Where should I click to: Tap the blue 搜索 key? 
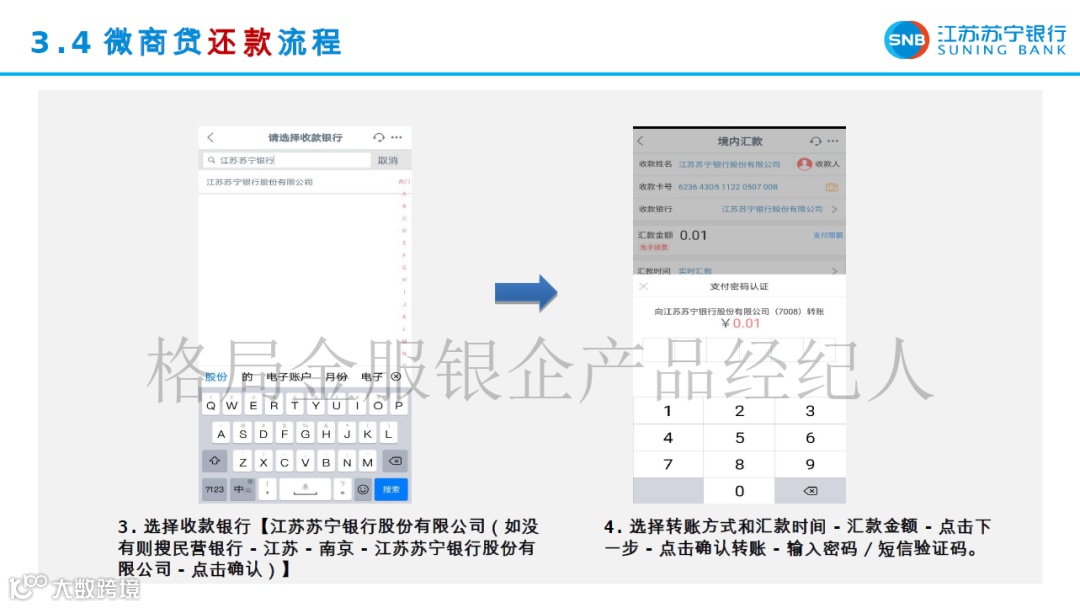coord(391,490)
